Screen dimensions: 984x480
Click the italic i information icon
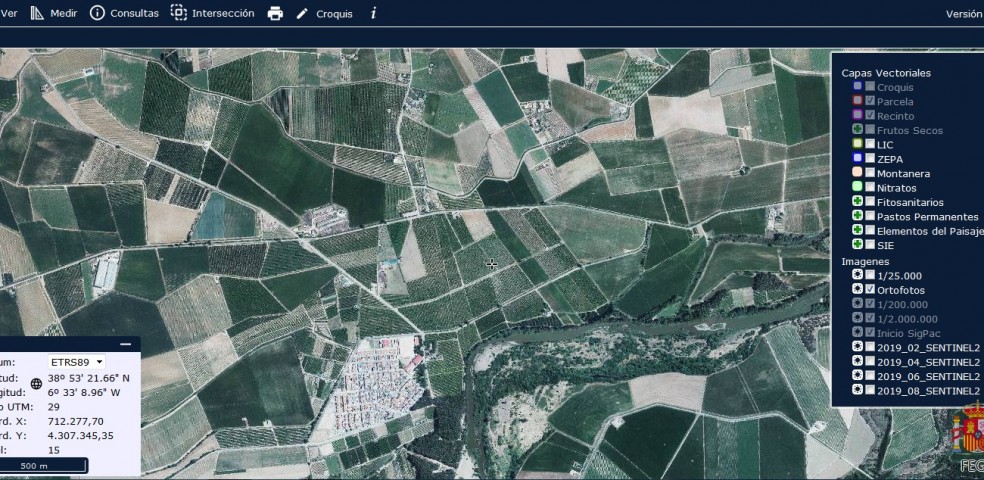(373, 13)
